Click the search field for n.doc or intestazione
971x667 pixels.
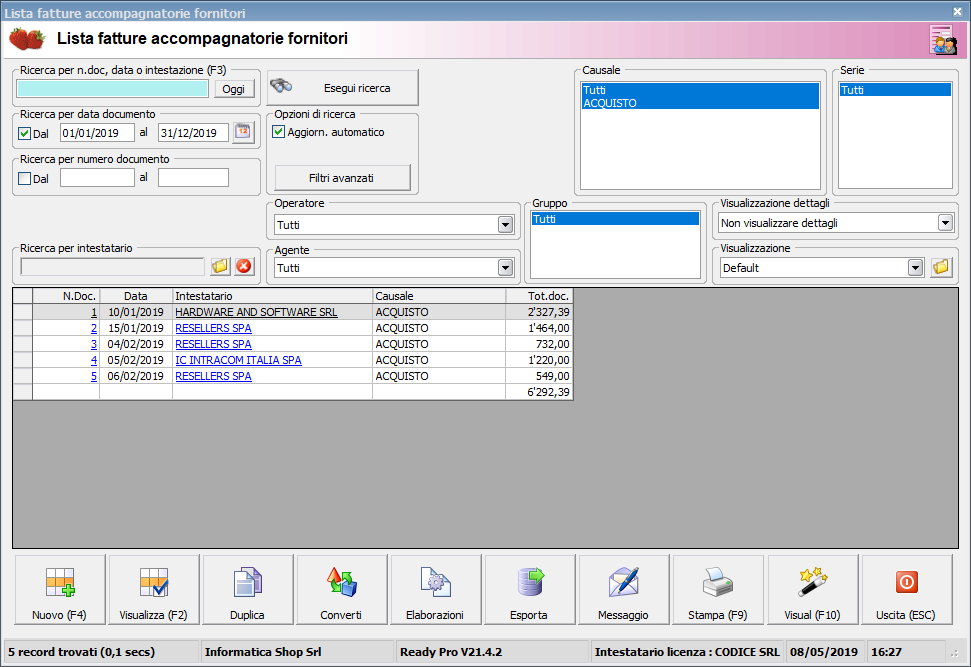(113, 89)
